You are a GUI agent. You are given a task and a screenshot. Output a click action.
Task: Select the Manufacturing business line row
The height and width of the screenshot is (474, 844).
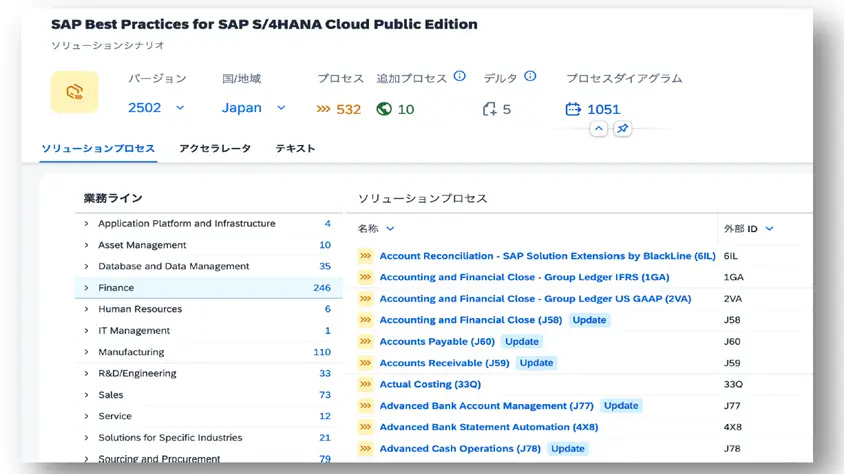[209, 352]
